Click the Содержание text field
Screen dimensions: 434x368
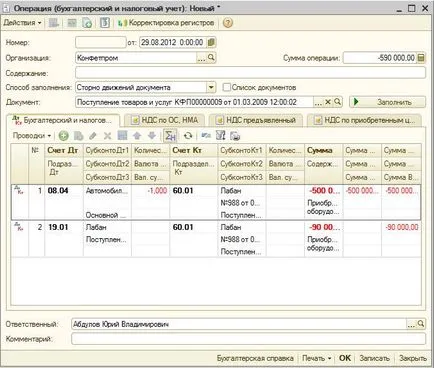(x=250, y=73)
